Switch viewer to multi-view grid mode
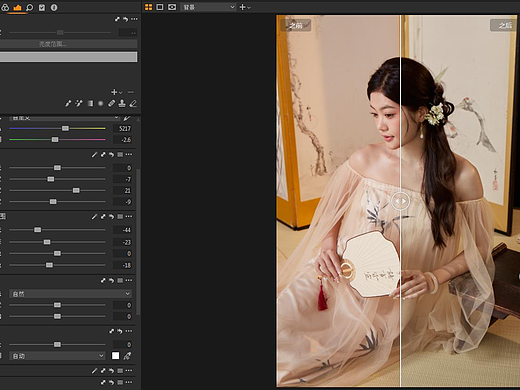 [x=149, y=7]
